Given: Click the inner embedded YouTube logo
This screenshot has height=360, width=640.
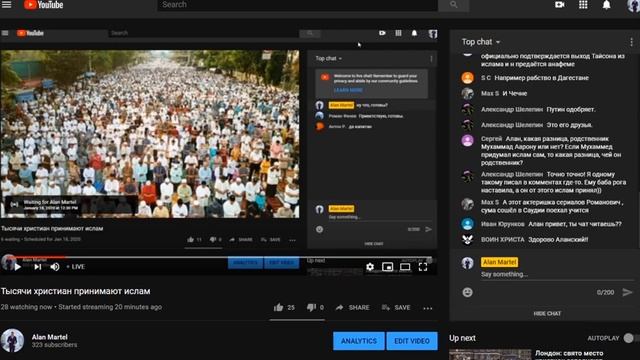Looking at the screenshot, I should point(30,33).
